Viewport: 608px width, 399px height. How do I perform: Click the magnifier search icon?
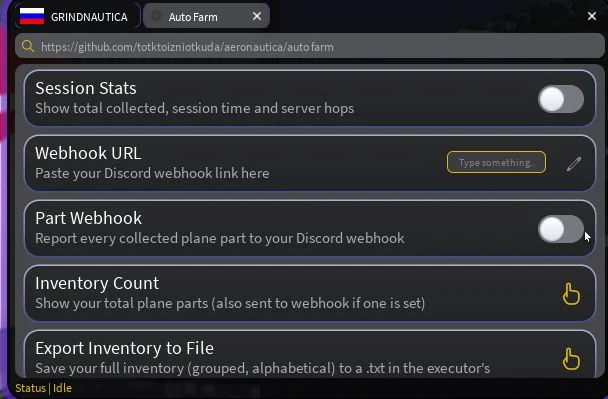click(x=28, y=46)
